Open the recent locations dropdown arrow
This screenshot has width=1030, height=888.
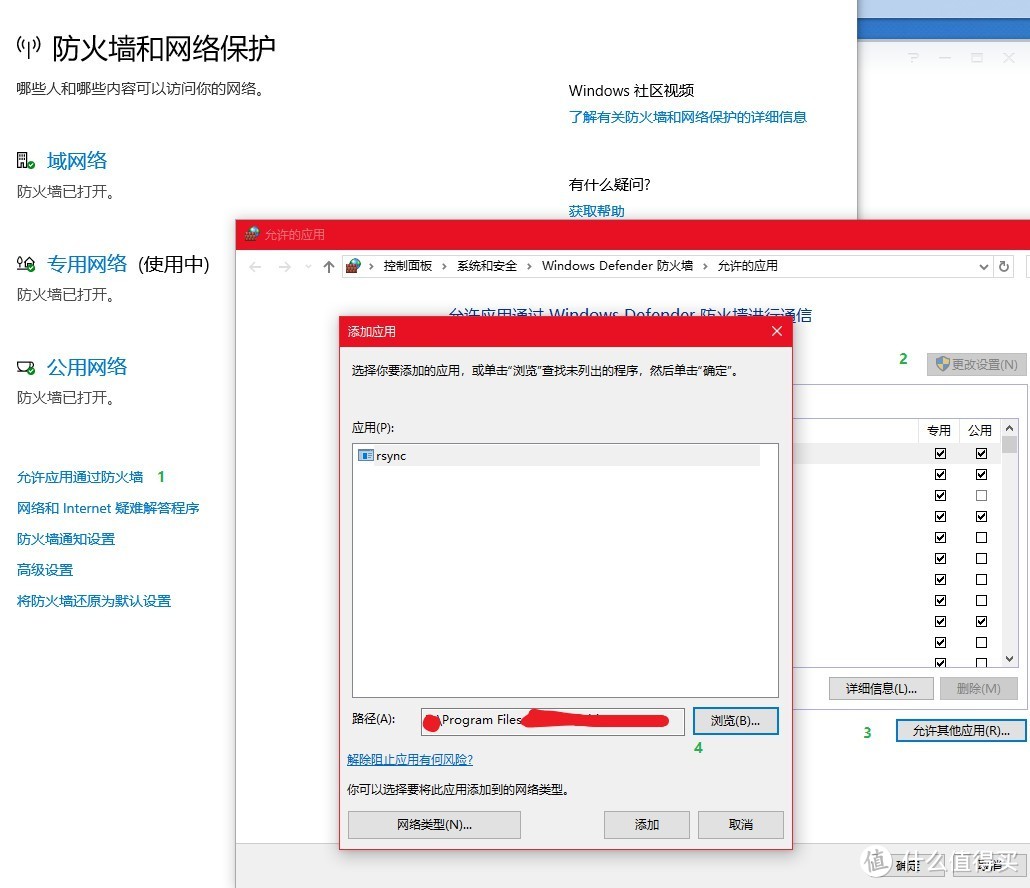pyautogui.click(x=308, y=267)
